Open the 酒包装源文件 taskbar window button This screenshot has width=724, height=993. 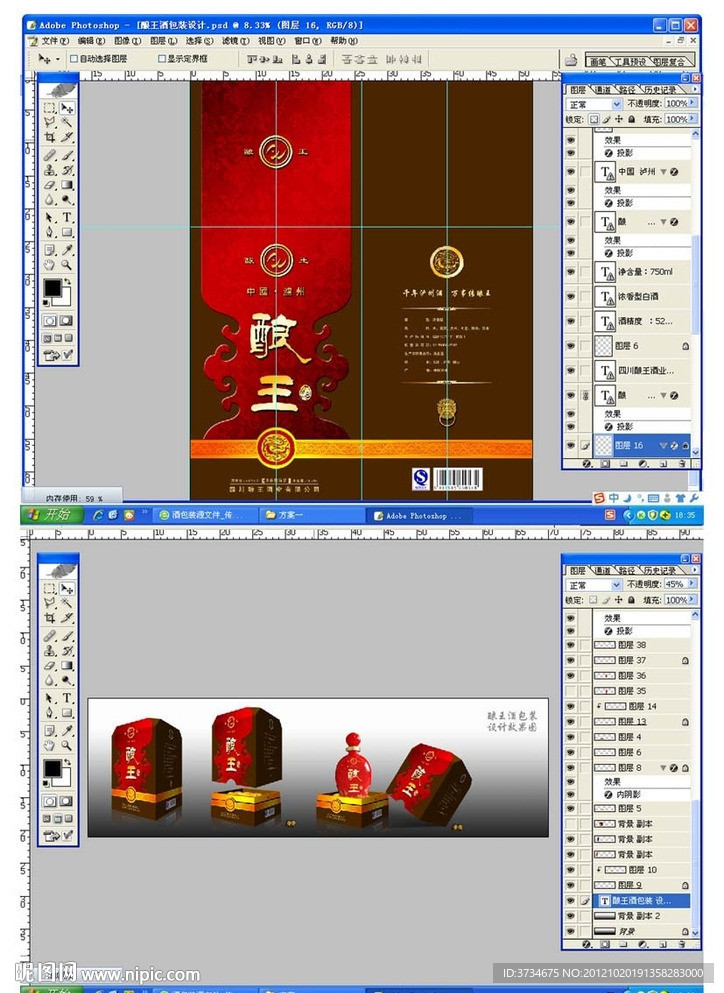tap(206, 515)
